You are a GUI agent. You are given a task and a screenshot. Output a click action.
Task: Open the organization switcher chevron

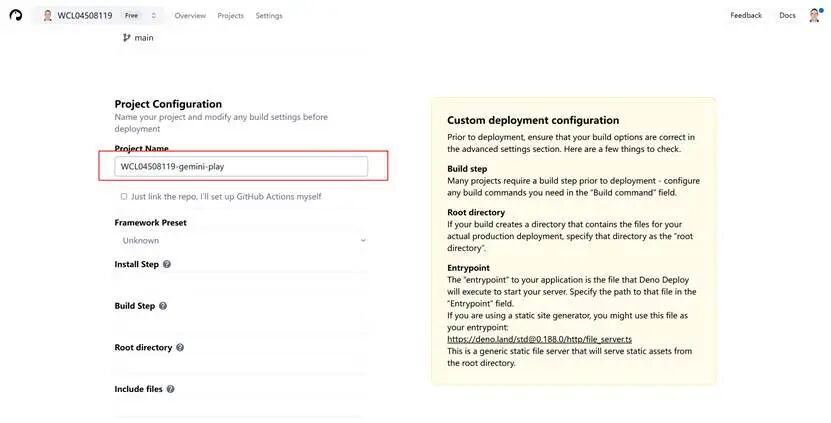(153, 16)
